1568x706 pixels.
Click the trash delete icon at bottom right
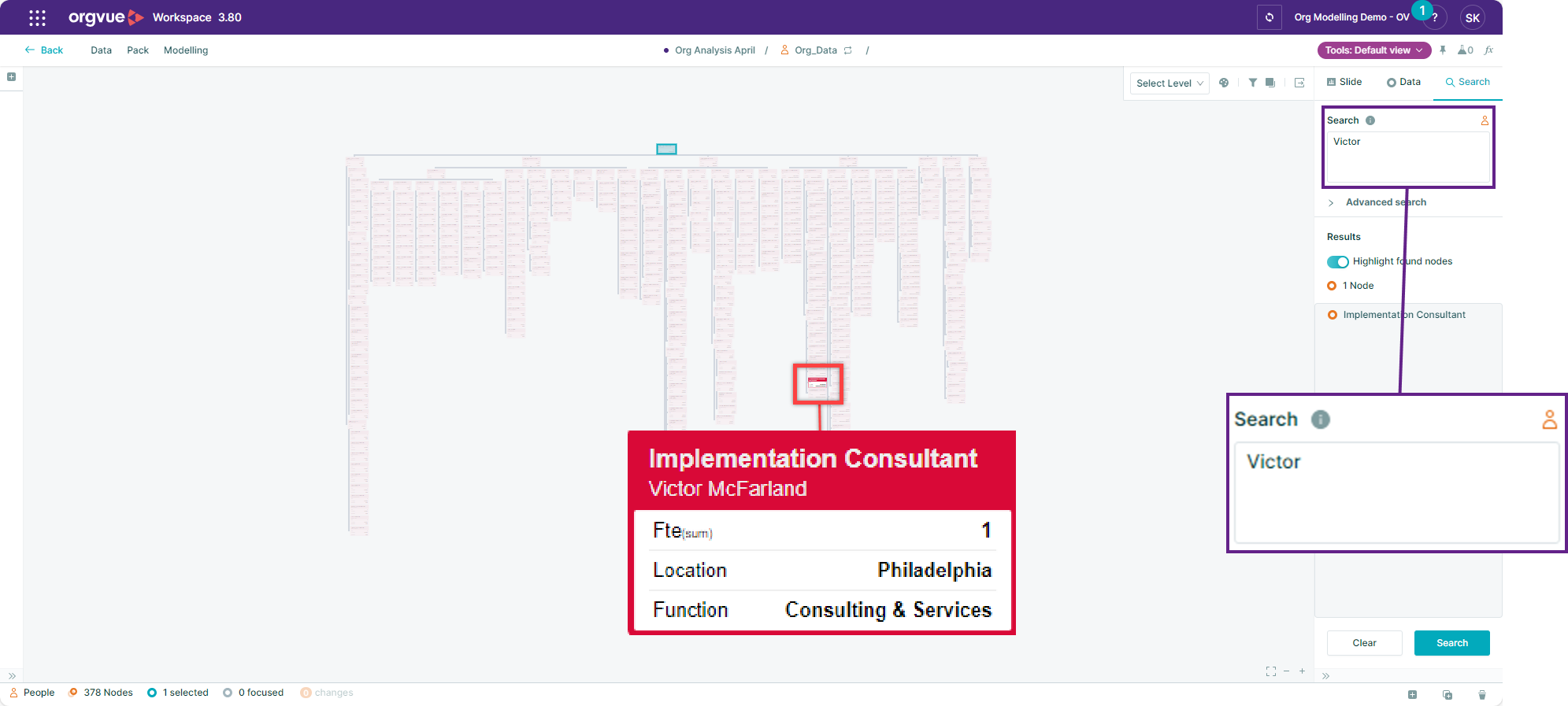pos(1482,695)
